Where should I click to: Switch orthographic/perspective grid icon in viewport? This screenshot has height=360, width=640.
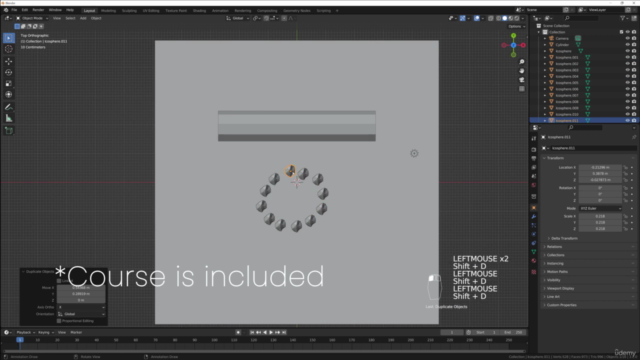click(522, 89)
